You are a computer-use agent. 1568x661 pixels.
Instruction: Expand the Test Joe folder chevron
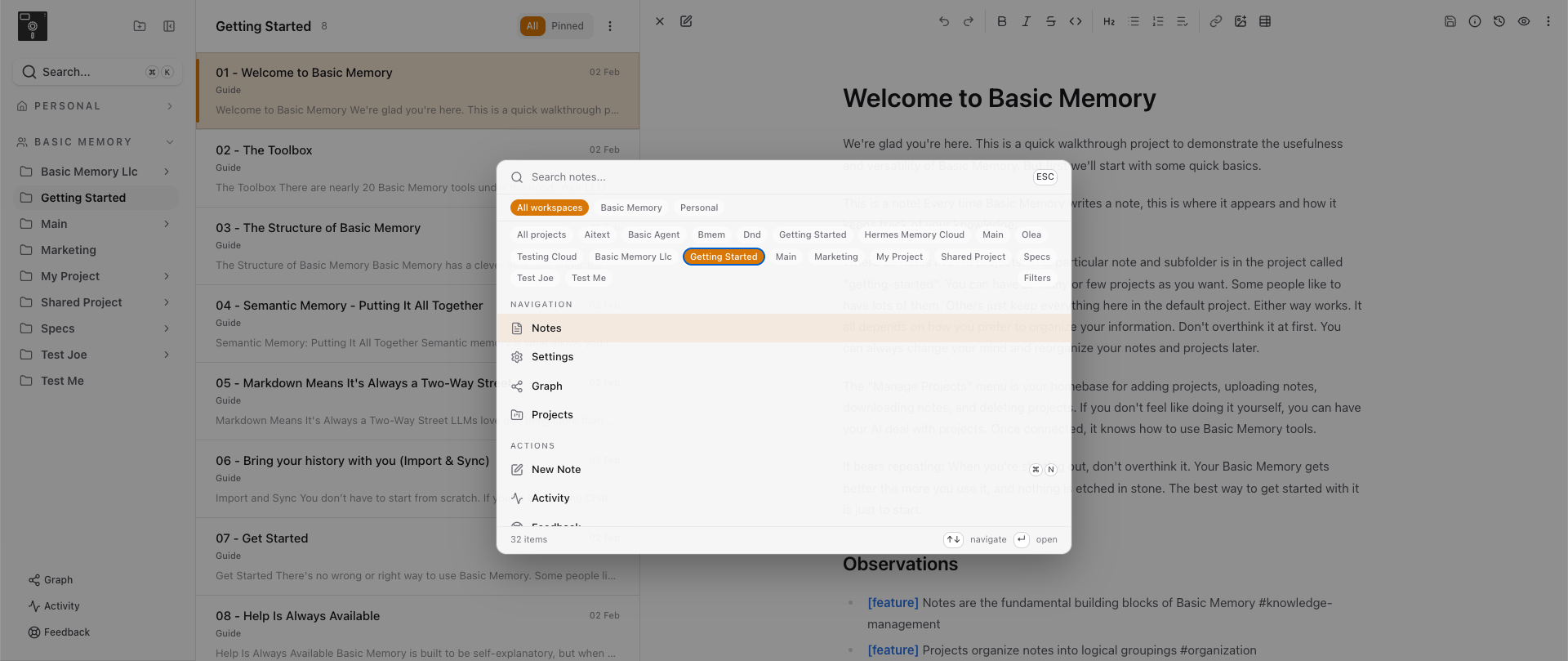point(167,355)
